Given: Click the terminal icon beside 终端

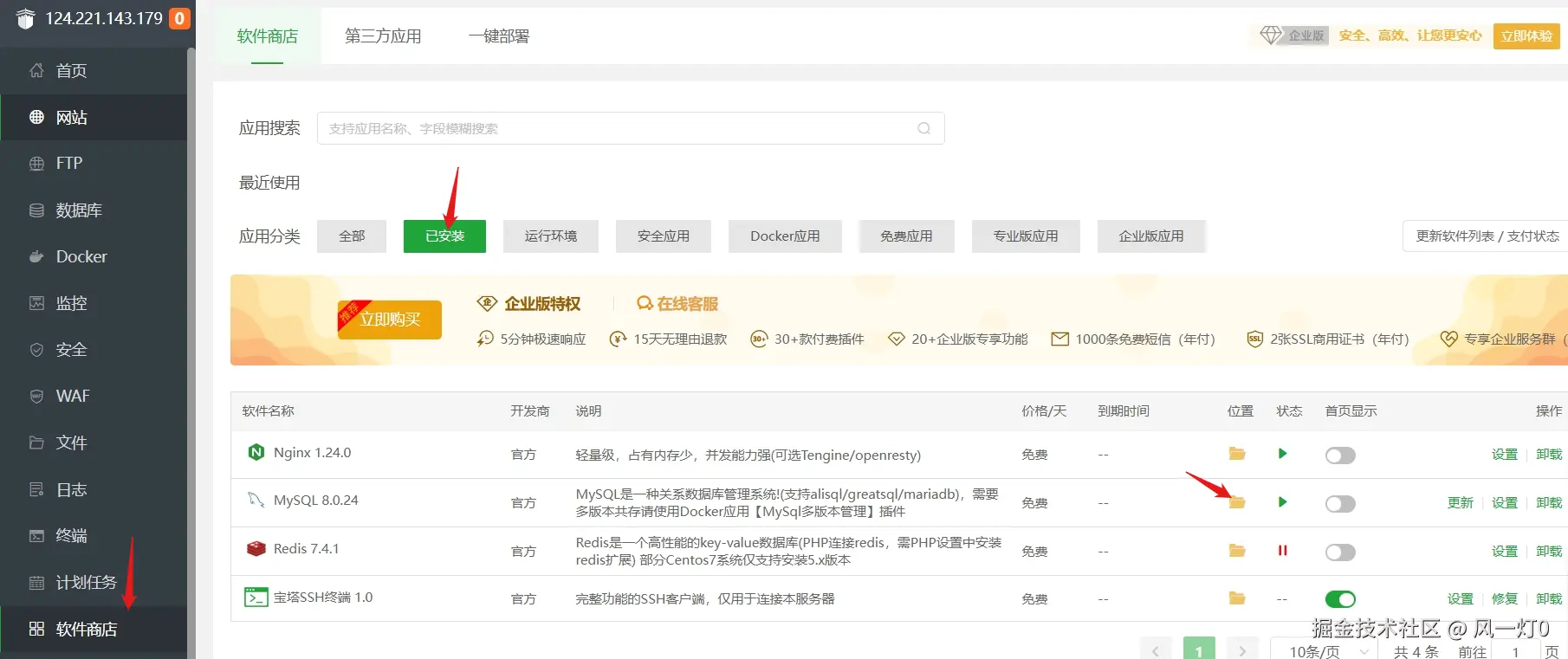Looking at the screenshot, I should click(x=36, y=536).
